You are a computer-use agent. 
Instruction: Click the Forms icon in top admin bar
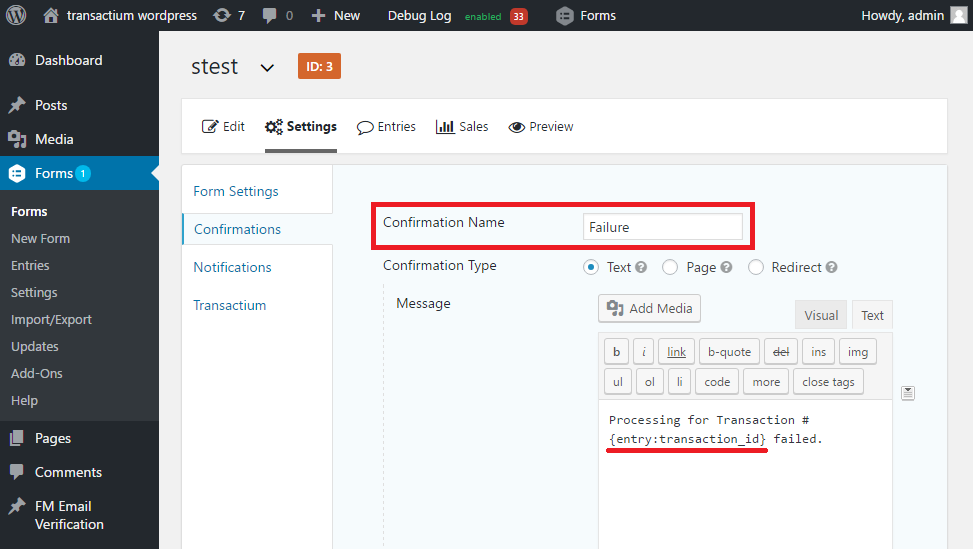click(565, 16)
